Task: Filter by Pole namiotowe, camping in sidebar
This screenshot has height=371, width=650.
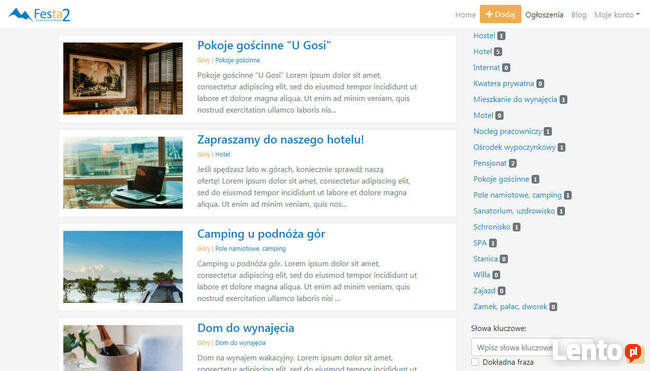Action: [517, 195]
